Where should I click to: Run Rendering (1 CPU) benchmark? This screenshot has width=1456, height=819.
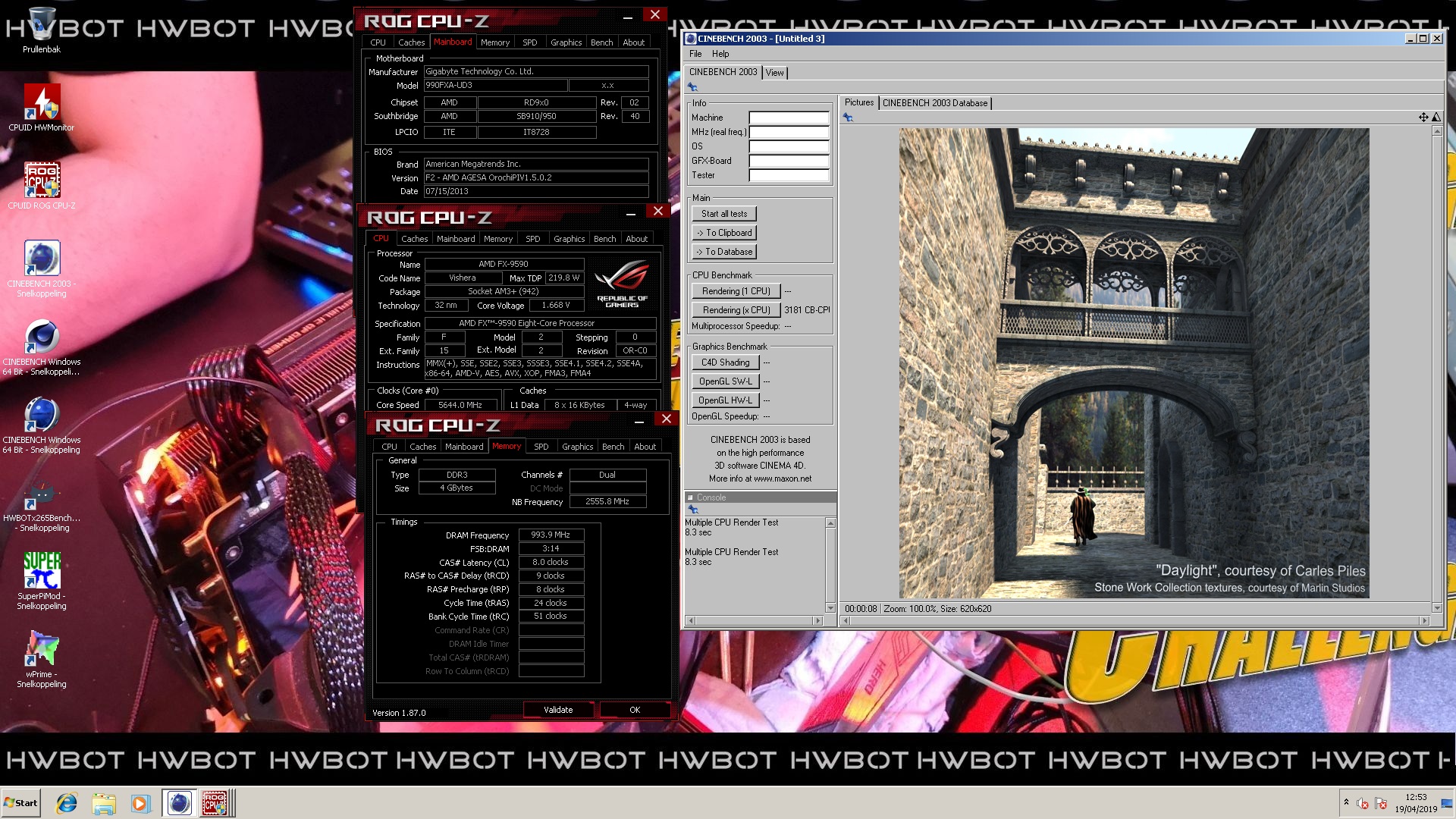736,291
